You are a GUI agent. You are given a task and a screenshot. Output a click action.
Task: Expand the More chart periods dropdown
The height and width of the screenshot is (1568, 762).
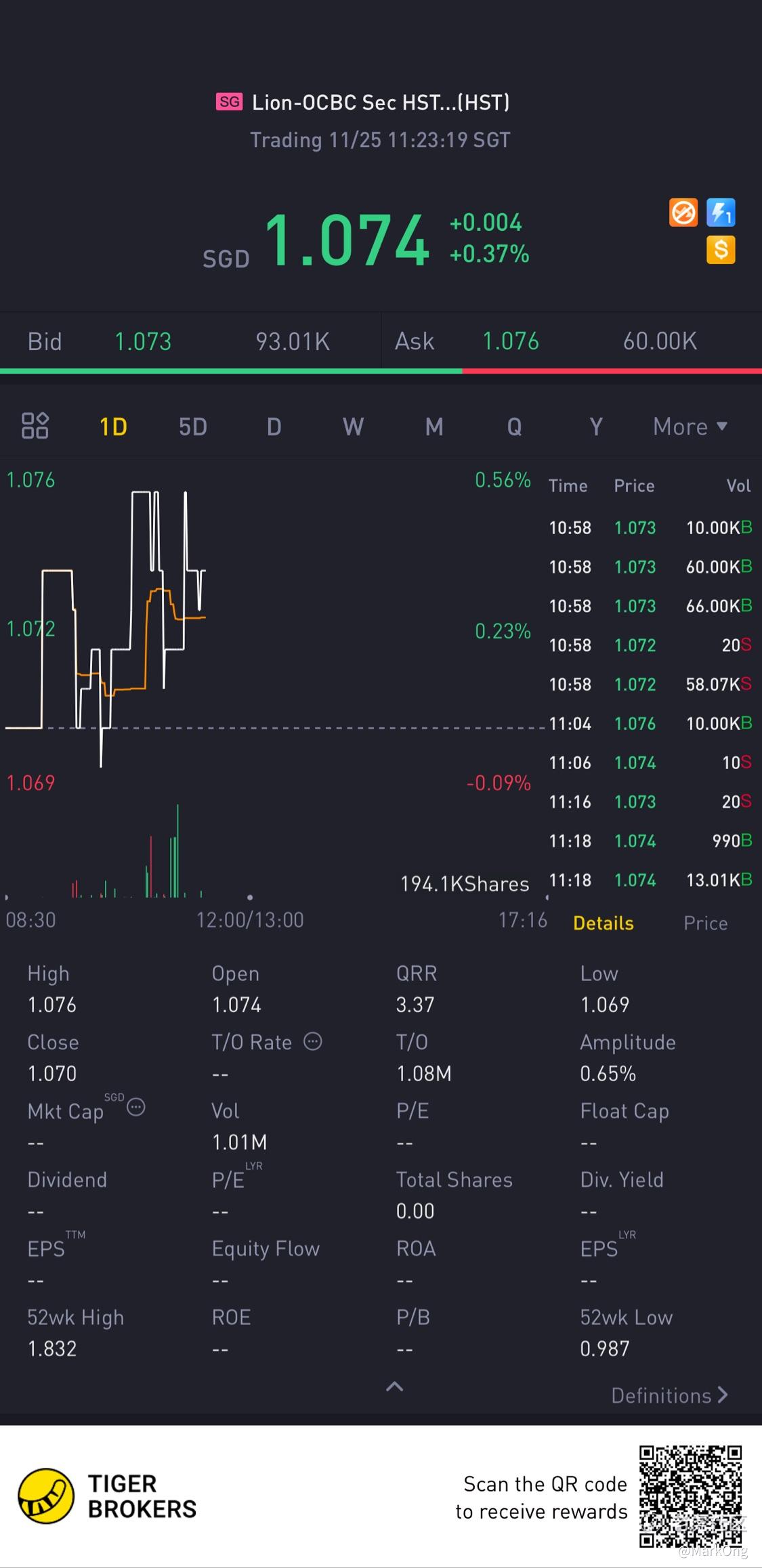coord(690,427)
